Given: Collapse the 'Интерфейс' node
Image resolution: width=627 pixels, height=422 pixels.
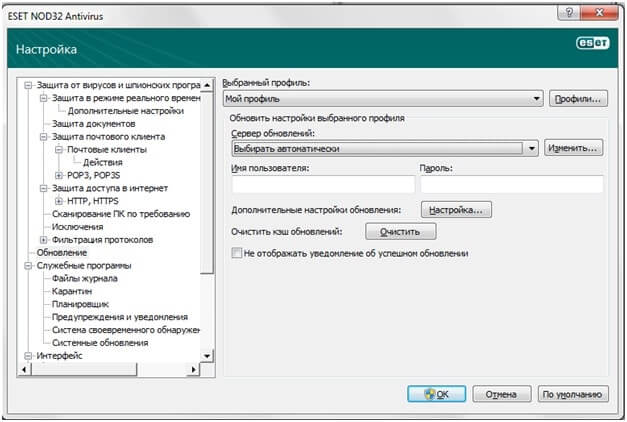Looking at the screenshot, I should pos(28,356).
